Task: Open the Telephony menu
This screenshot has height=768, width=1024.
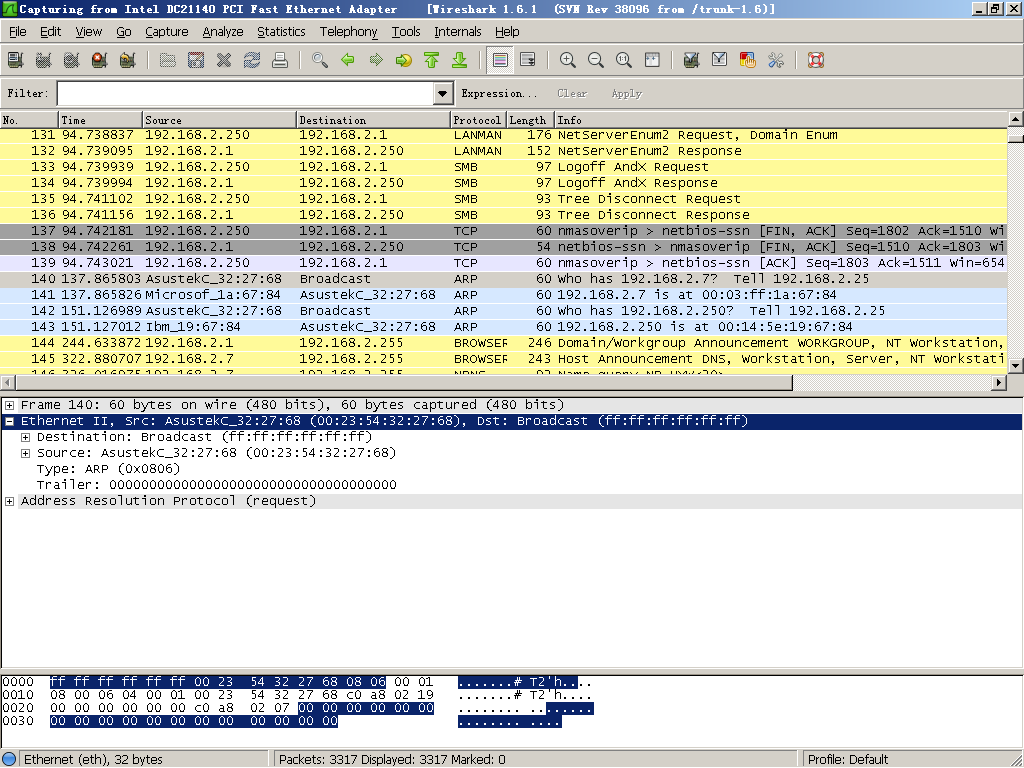Action: (x=348, y=31)
